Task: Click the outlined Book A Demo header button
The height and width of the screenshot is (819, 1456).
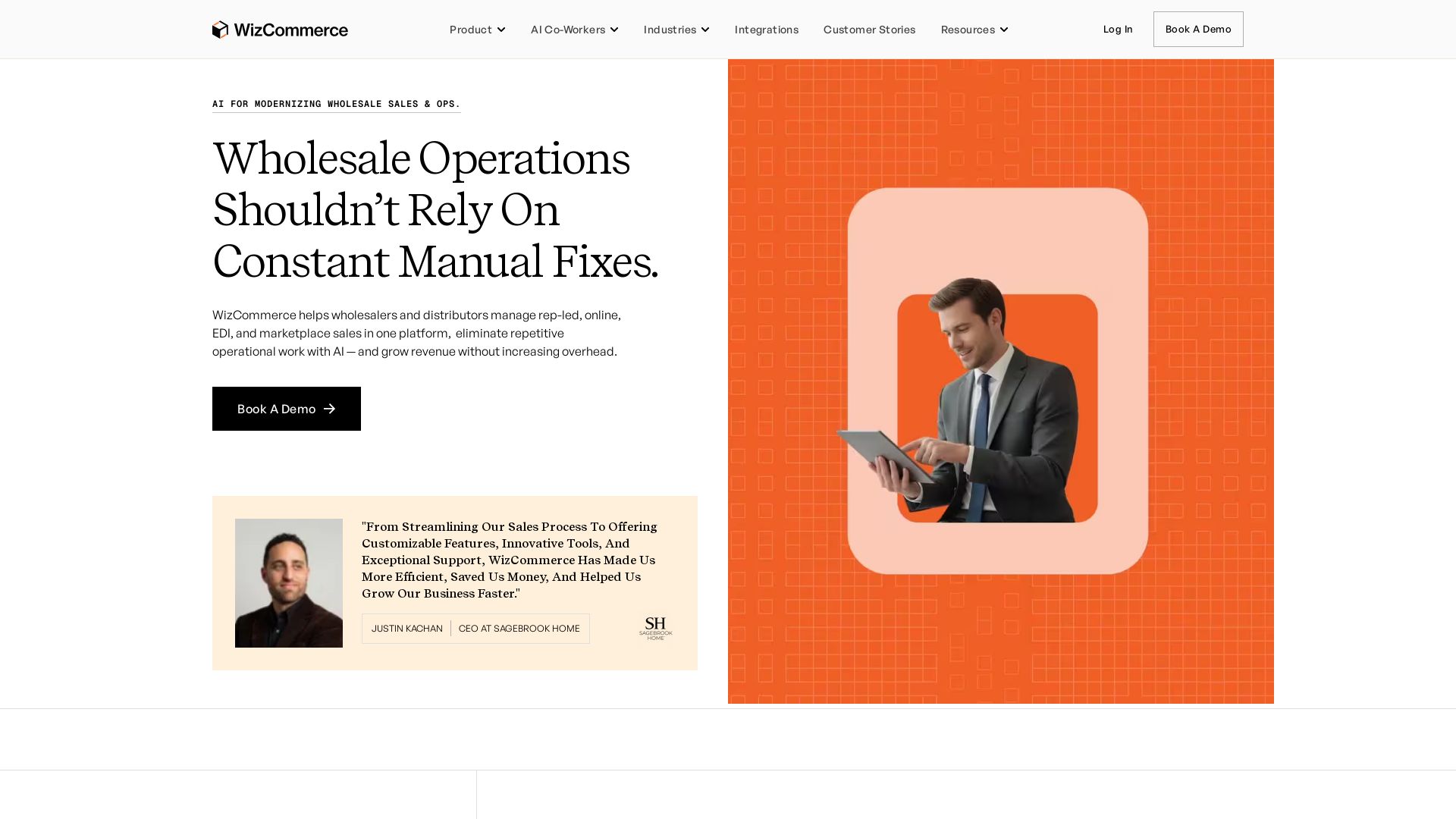Action: 1198,29
